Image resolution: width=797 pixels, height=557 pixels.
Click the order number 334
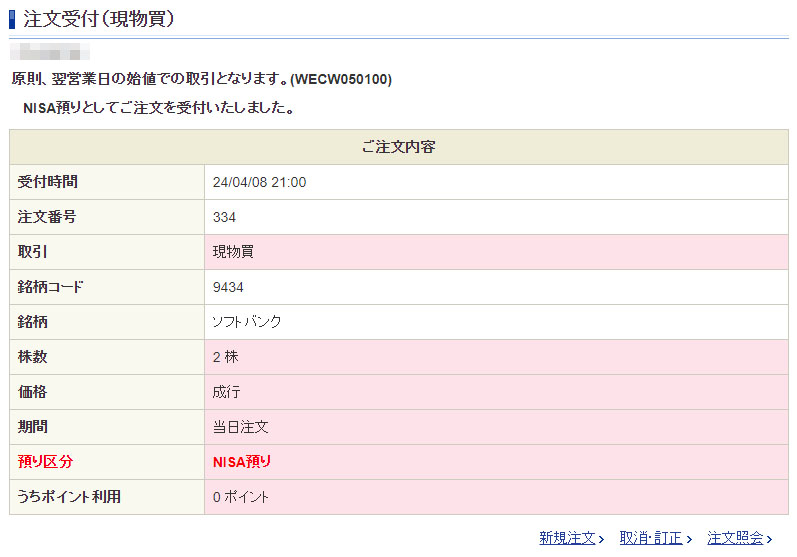(x=224, y=217)
